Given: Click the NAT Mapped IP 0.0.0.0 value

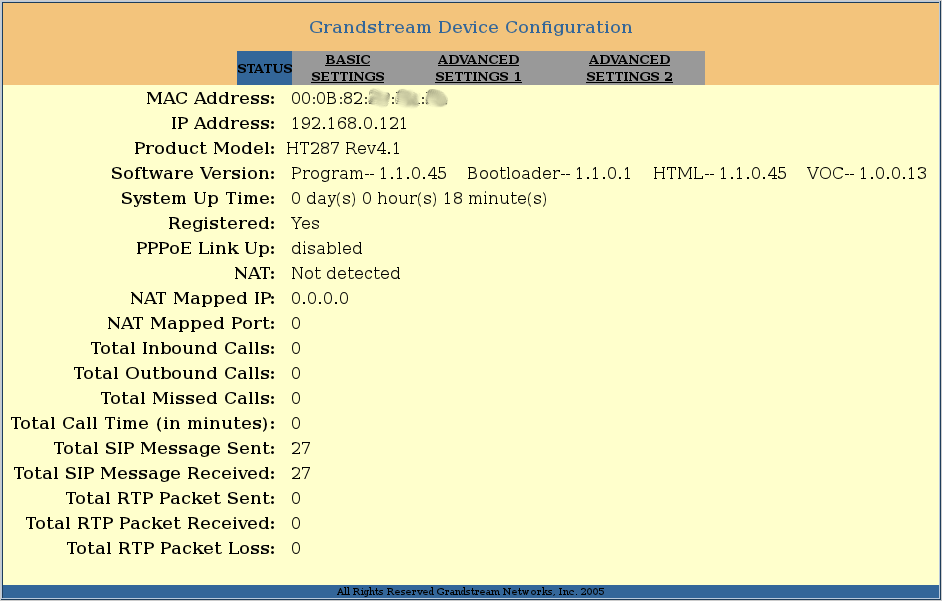Looking at the screenshot, I should pyautogui.click(x=319, y=299).
